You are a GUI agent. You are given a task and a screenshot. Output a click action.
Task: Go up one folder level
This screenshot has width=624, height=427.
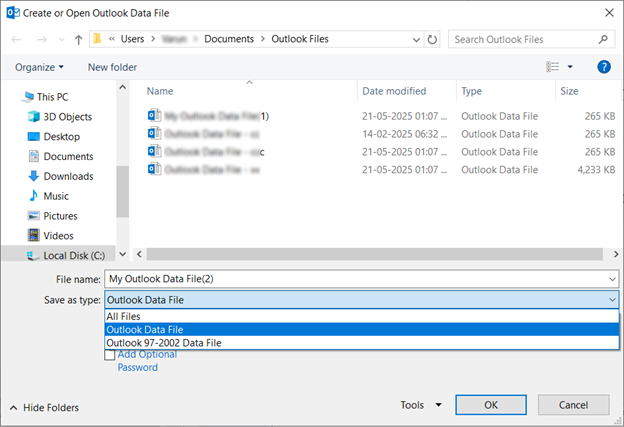[78, 39]
